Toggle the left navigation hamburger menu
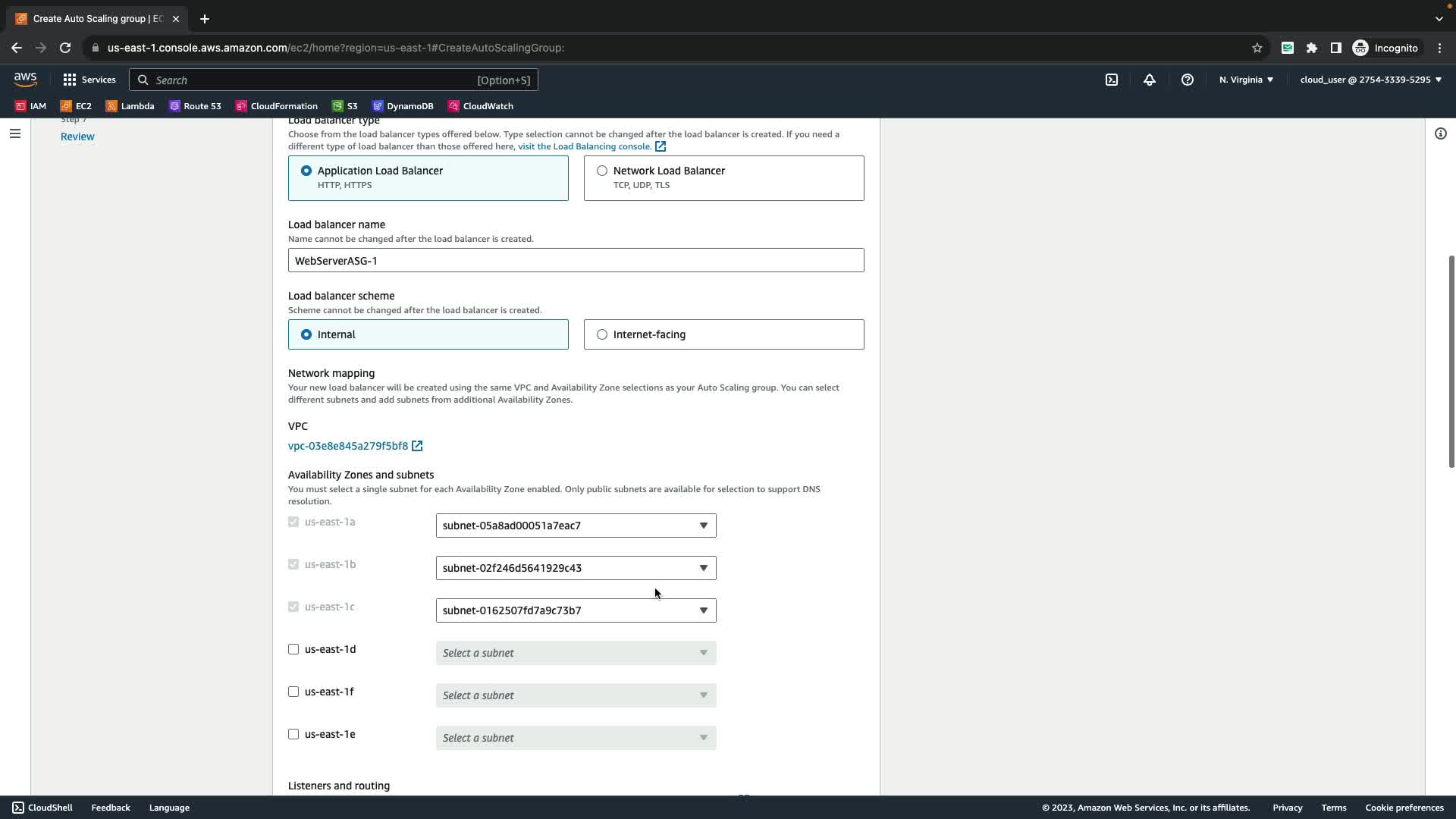The image size is (1456, 819). click(x=15, y=133)
